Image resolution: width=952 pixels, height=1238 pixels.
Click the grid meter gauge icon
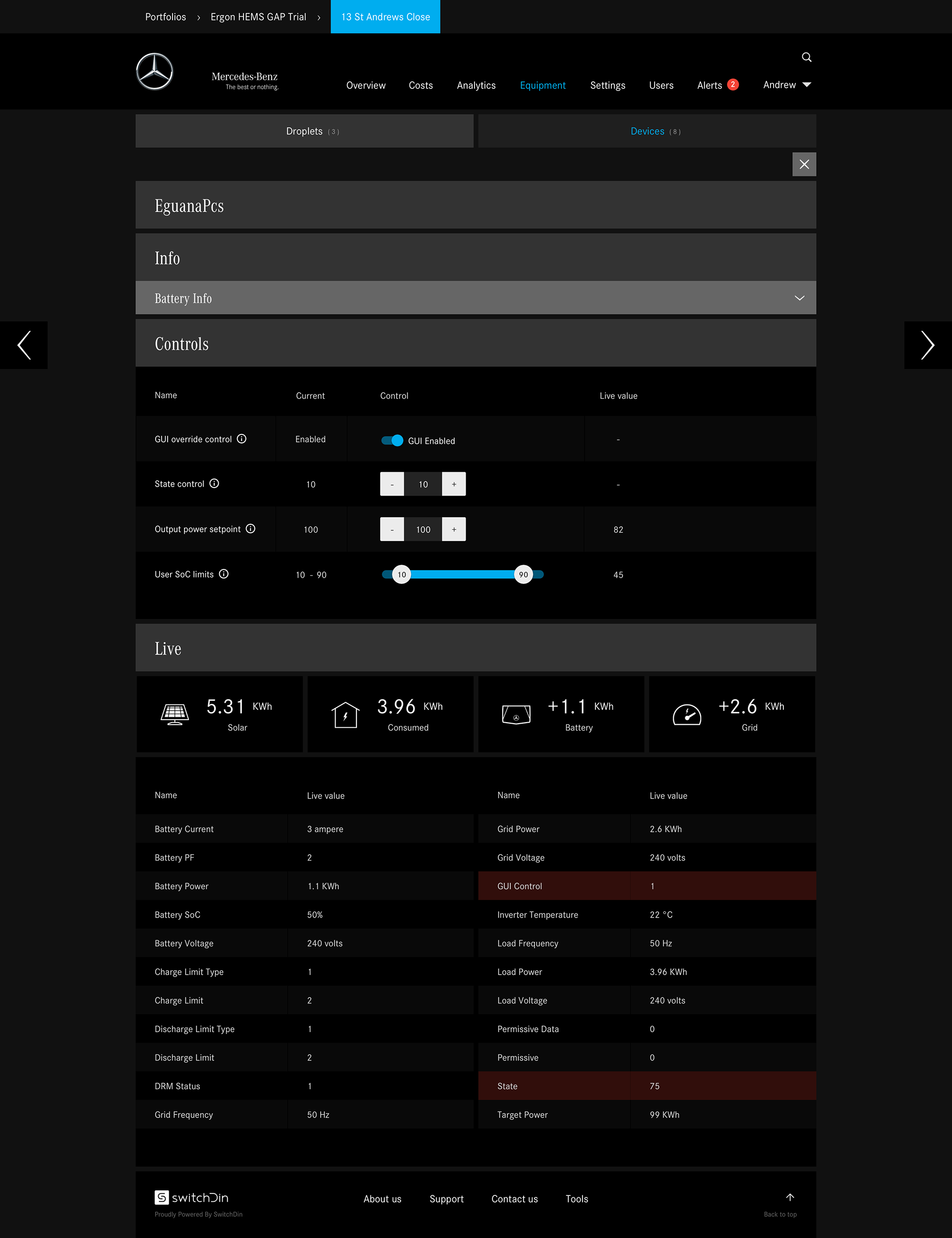[687, 714]
